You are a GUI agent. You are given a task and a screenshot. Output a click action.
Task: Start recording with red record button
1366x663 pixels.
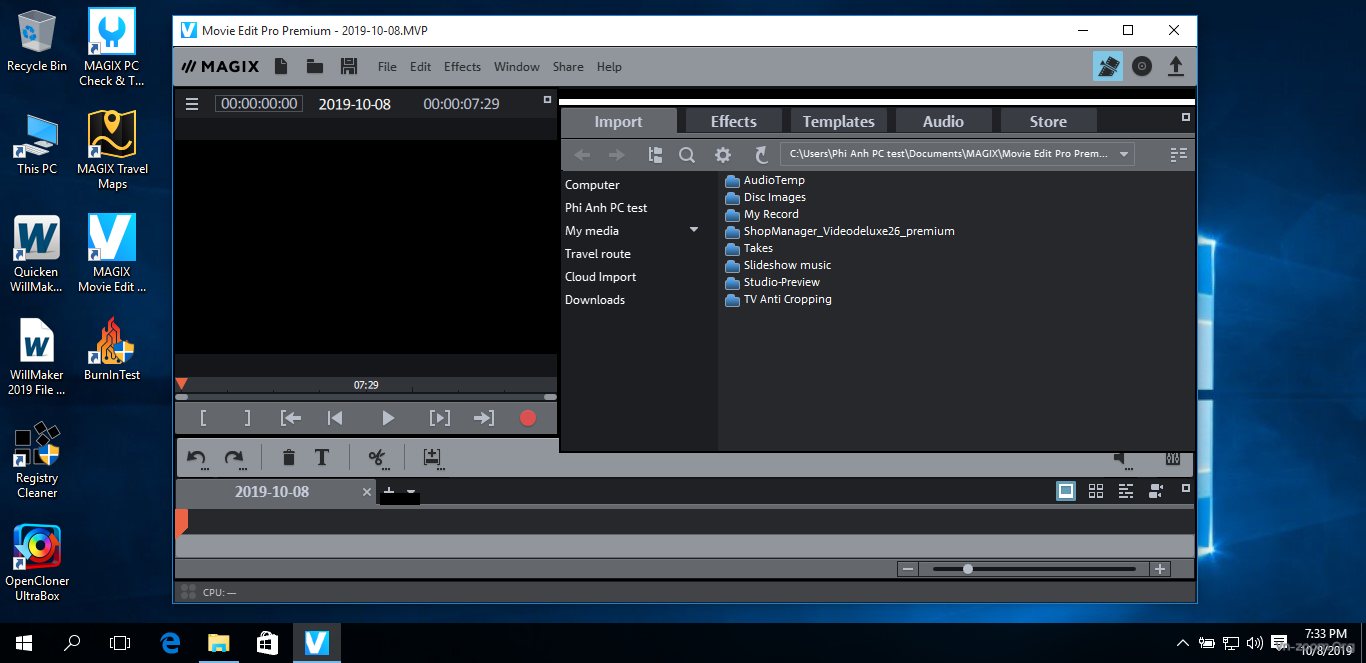528,418
